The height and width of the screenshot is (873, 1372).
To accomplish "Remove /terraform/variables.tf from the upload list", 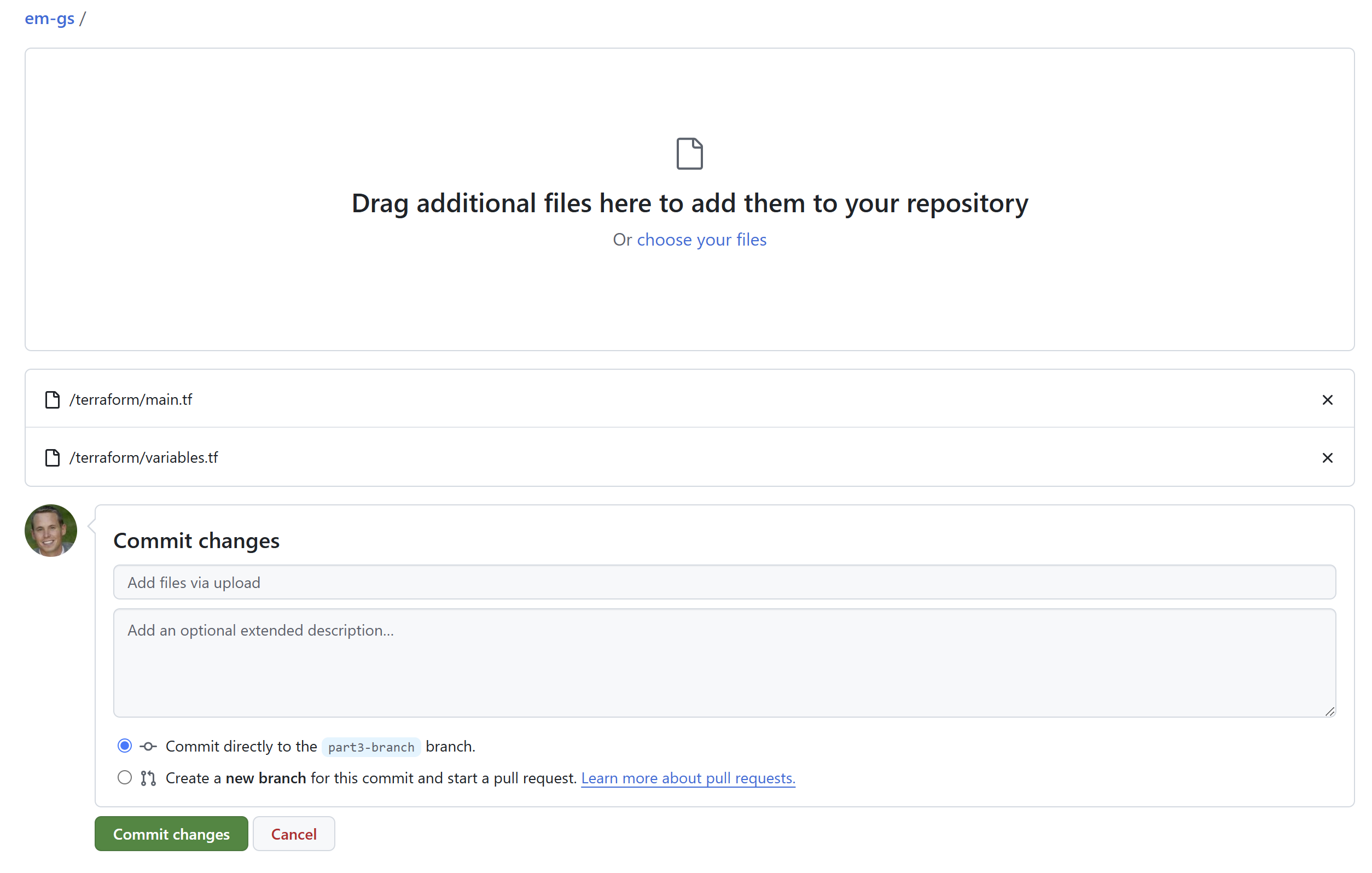I will pyautogui.click(x=1327, y=458).
